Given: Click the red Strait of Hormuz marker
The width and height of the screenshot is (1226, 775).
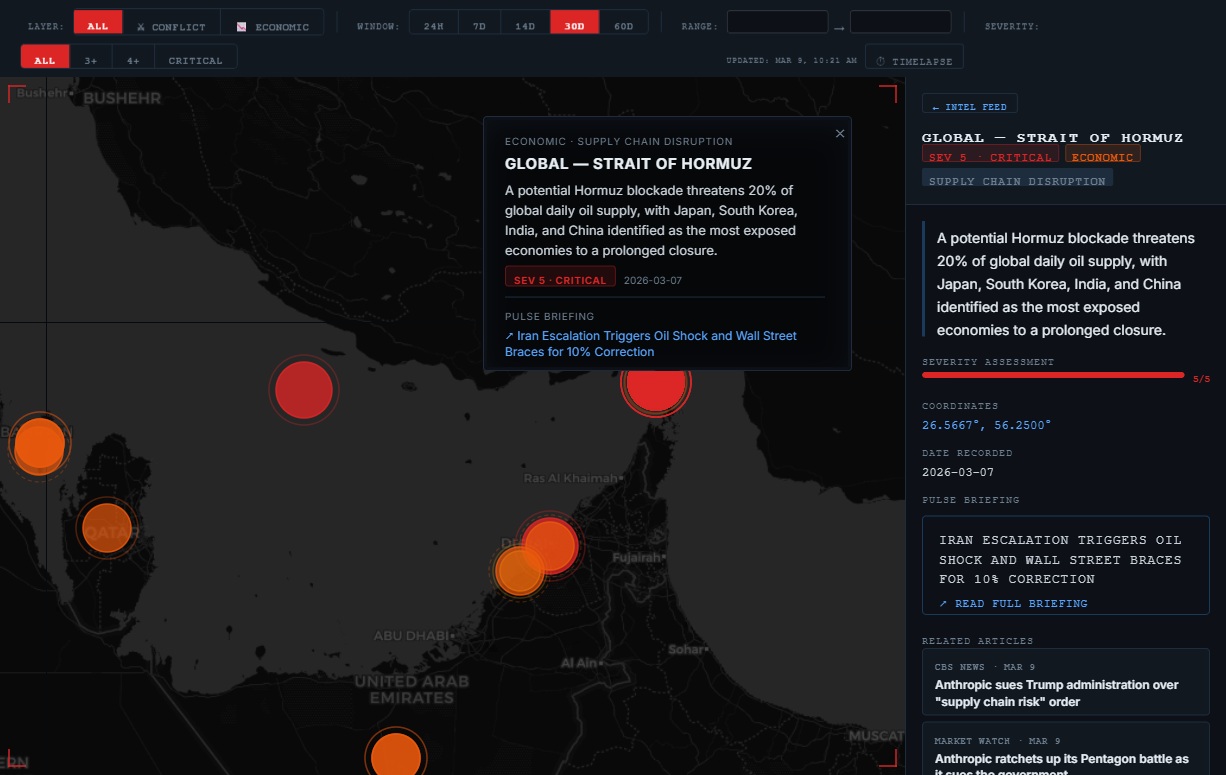Looking at the screenshot, I should [656, 386].
